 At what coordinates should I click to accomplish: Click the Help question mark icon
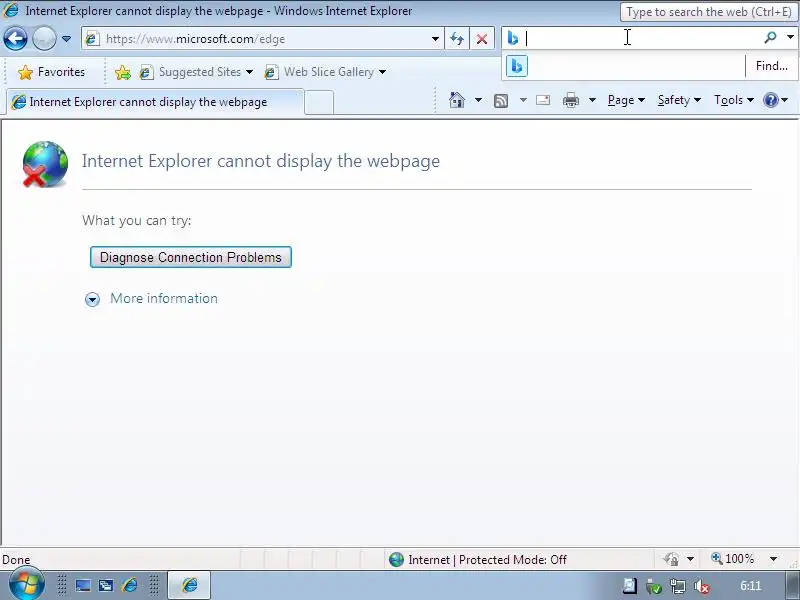tap(770, 100)
